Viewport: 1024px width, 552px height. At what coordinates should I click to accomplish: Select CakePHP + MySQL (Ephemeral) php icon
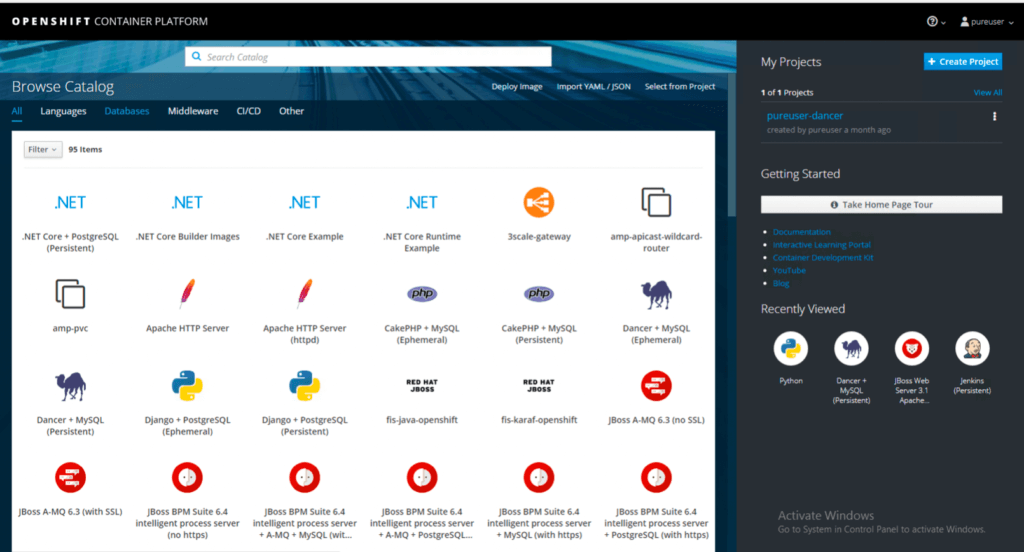point(422,294)
